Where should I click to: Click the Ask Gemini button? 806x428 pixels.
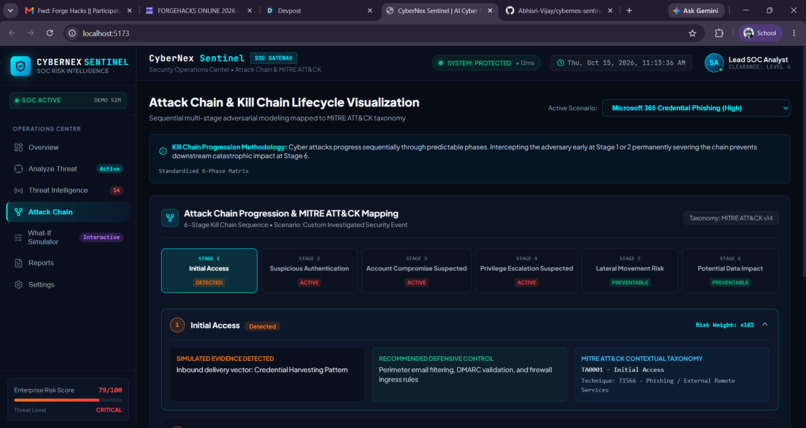pos(696,10)
